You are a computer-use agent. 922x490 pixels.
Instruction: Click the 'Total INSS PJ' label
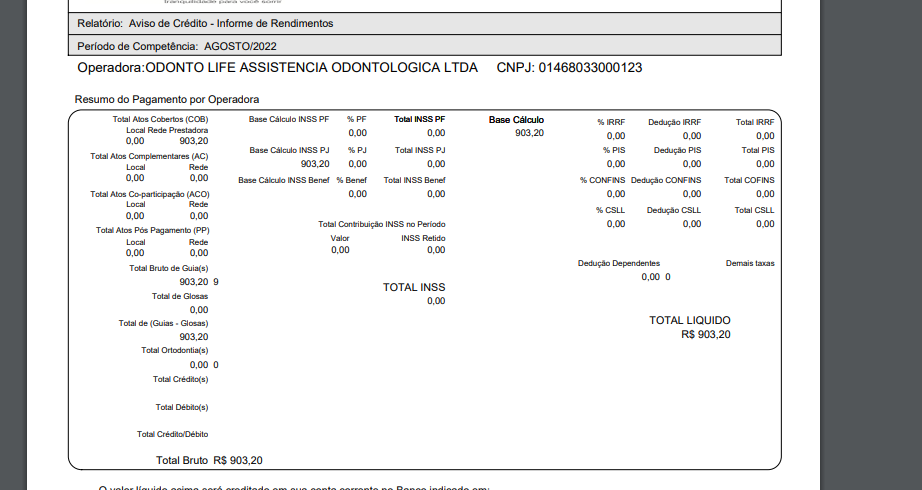[x=420, y=151]
